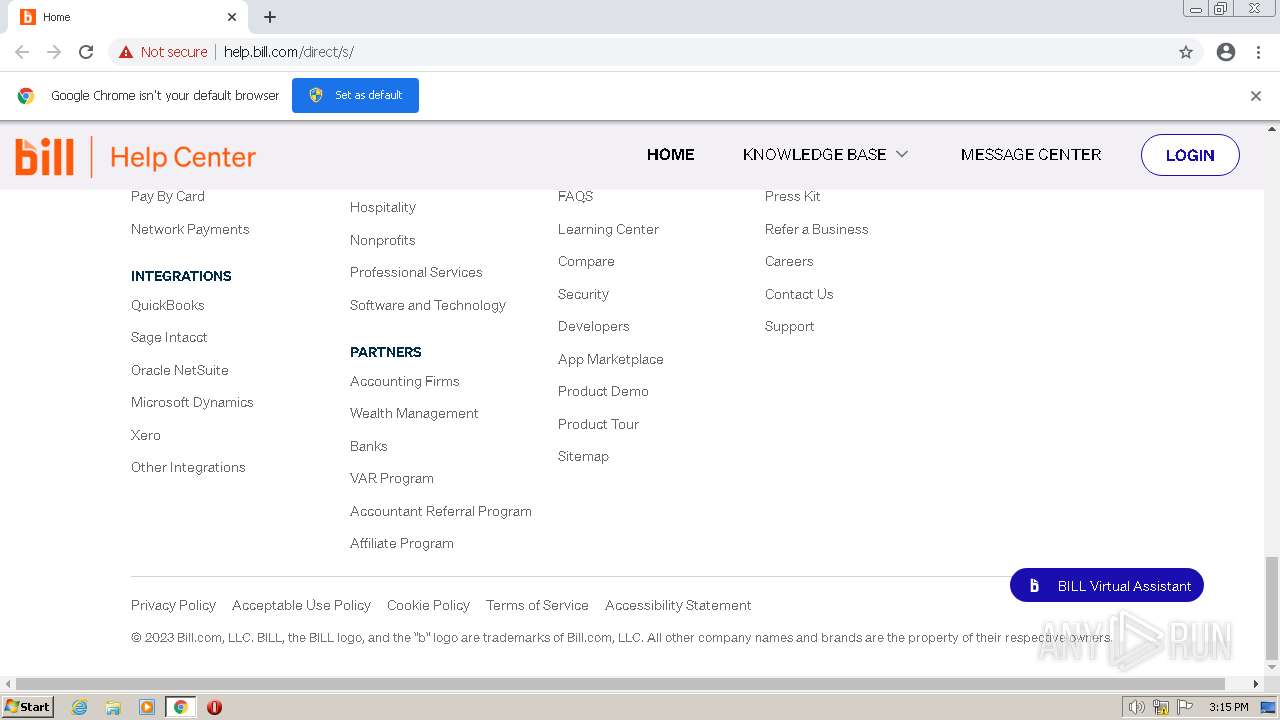Open the Microsoft Dynamics link
This screenshot has width=1280, height=720.
pyautogui.click(x=192, y=402)
